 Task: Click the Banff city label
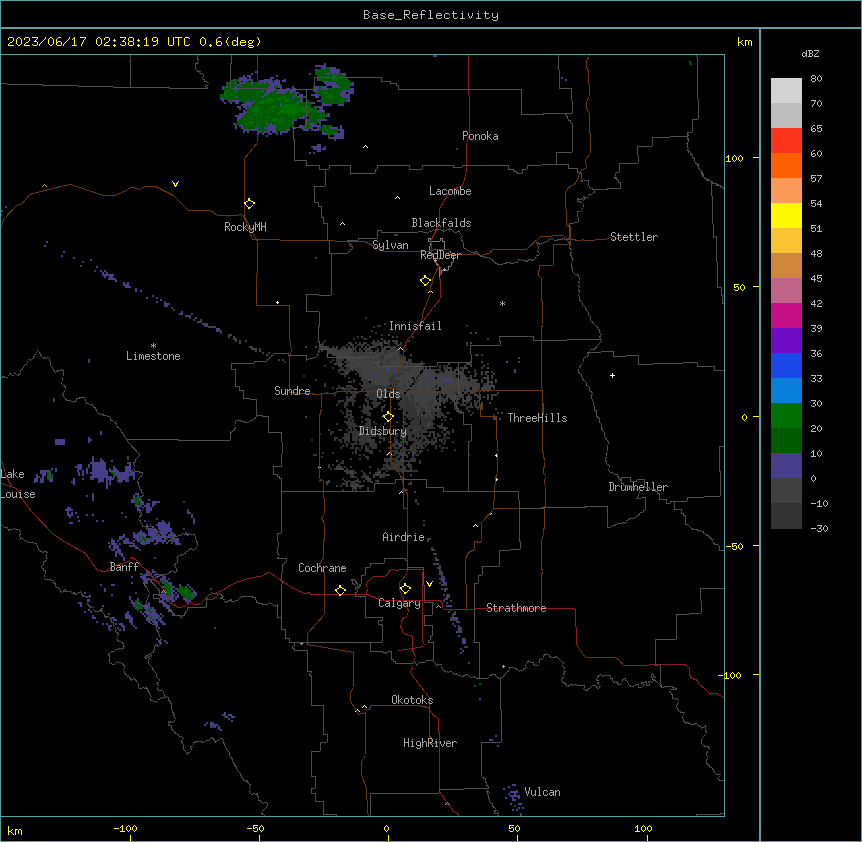coord(124,567)
